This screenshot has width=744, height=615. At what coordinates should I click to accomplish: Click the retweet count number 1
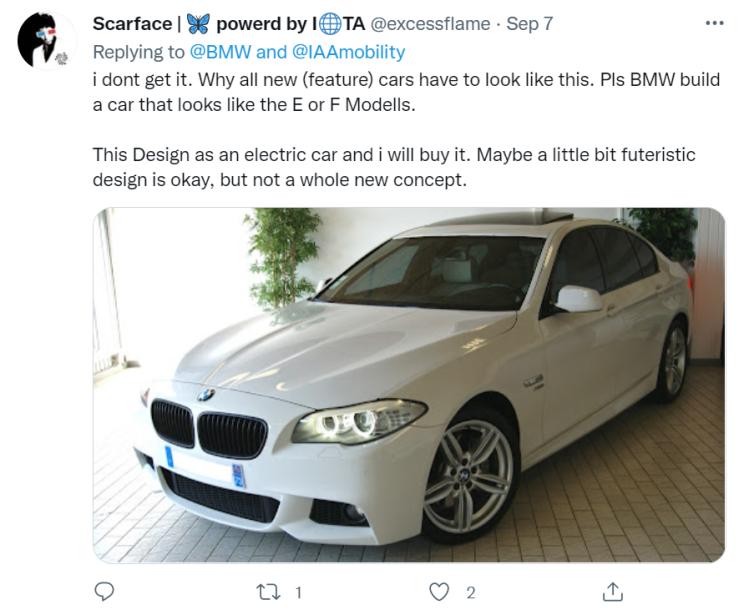tap(298, 592)
